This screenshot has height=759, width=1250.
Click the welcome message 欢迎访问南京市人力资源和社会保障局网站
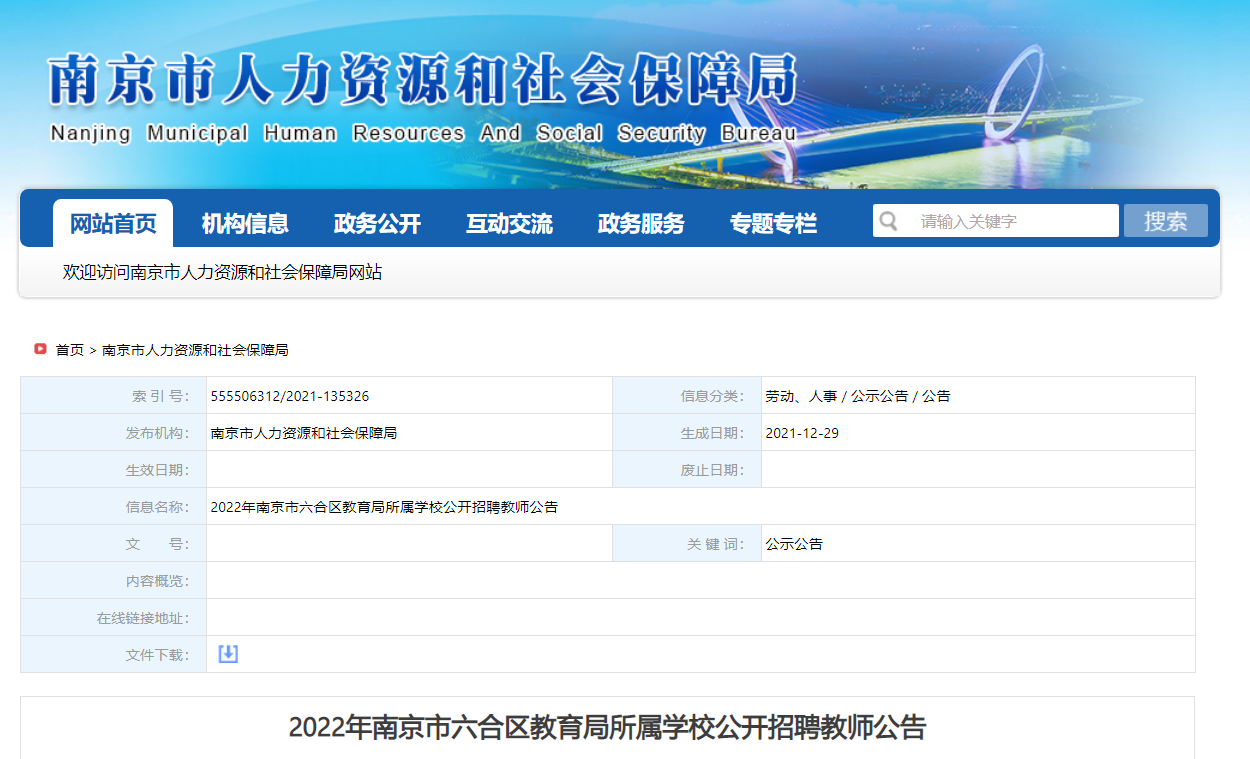[x=222, y=272]
